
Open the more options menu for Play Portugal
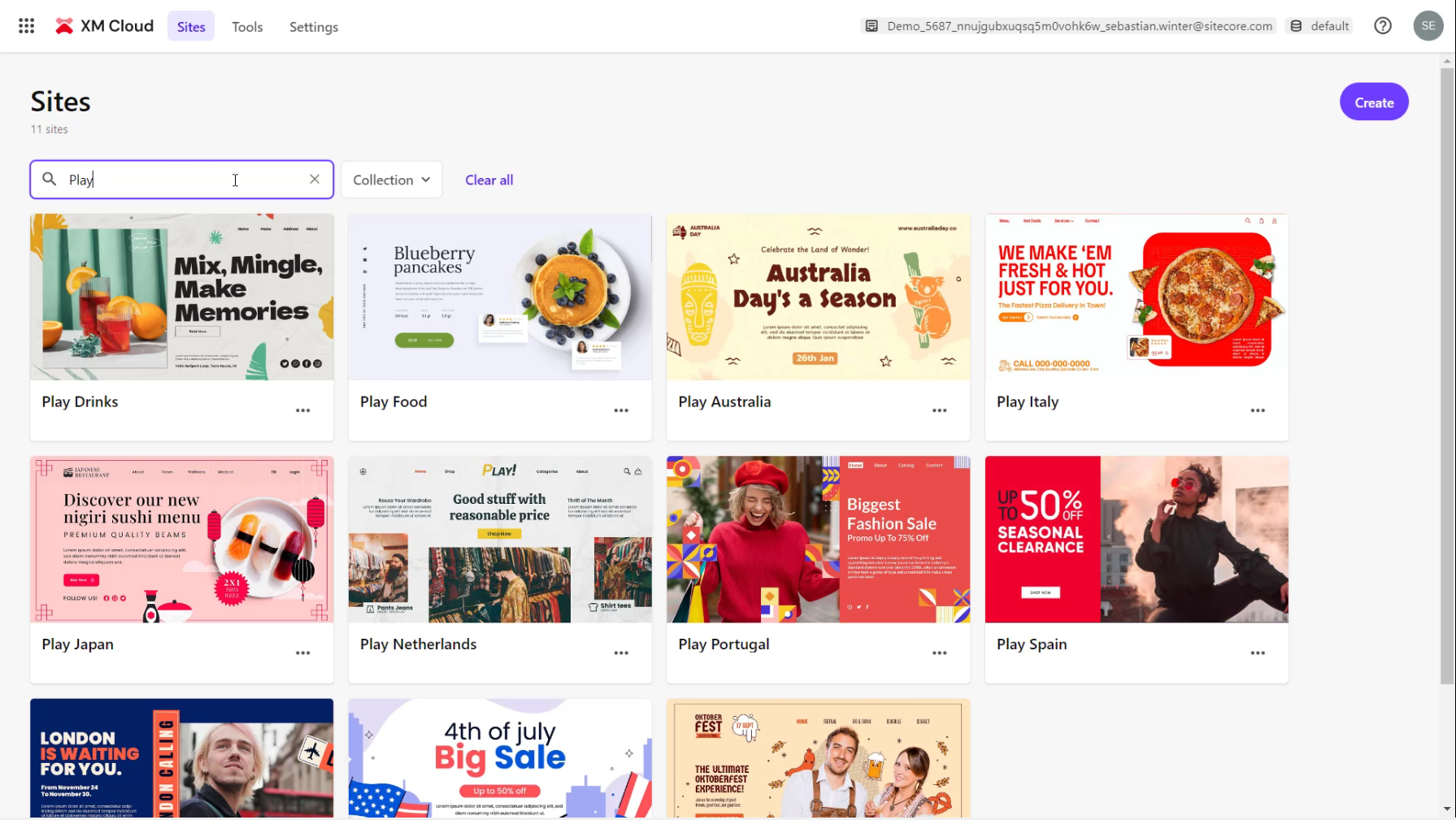[x=940, y=653]
